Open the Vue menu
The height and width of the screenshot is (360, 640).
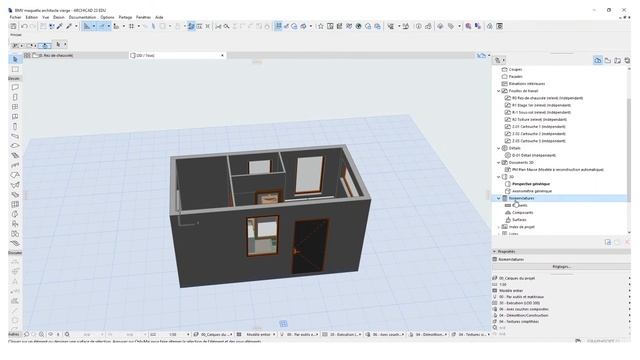(x=46, y=17)
